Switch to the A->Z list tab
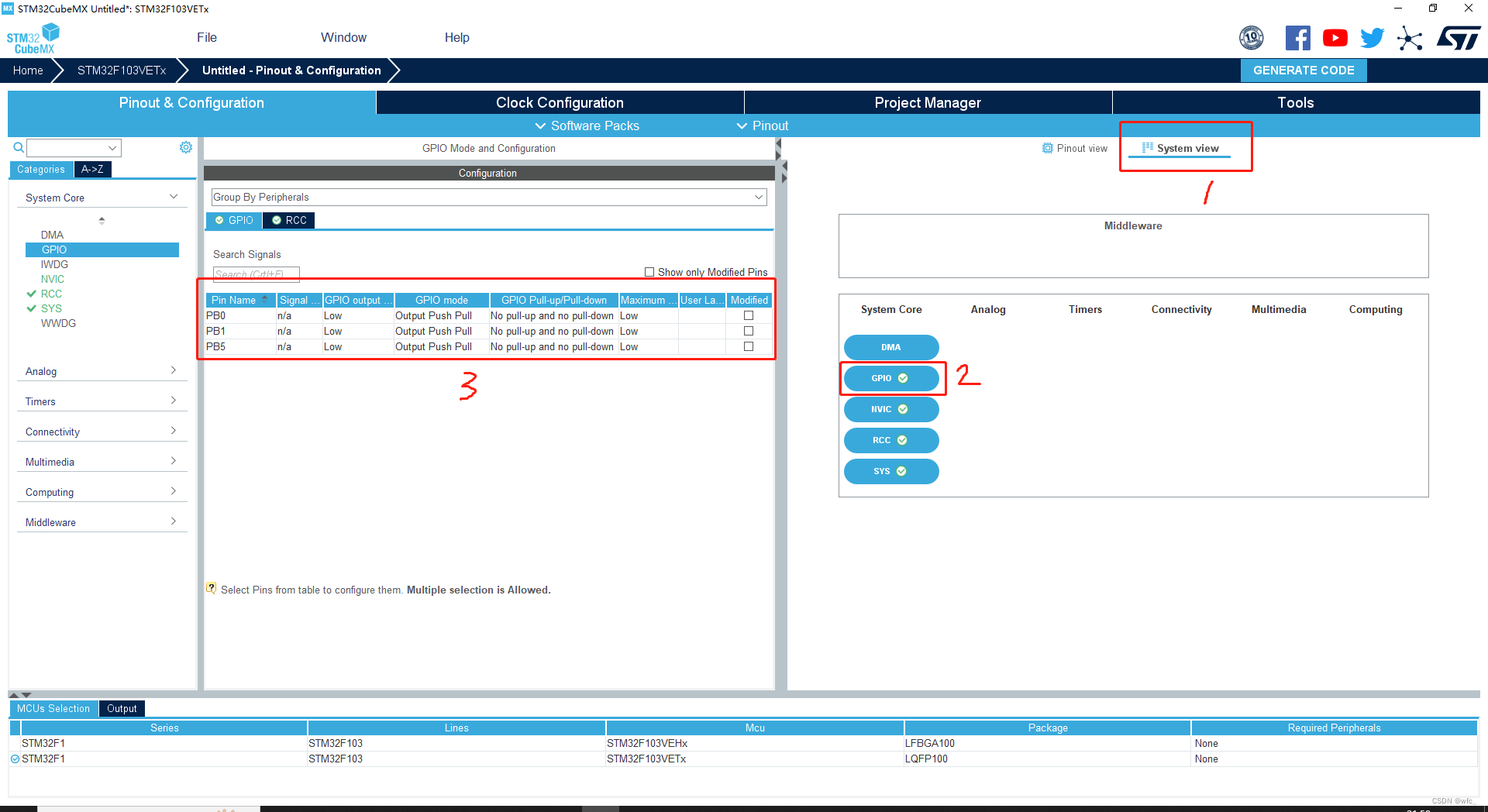Image resolution: width=1488 pixels, height=812 pixels. 92,169
